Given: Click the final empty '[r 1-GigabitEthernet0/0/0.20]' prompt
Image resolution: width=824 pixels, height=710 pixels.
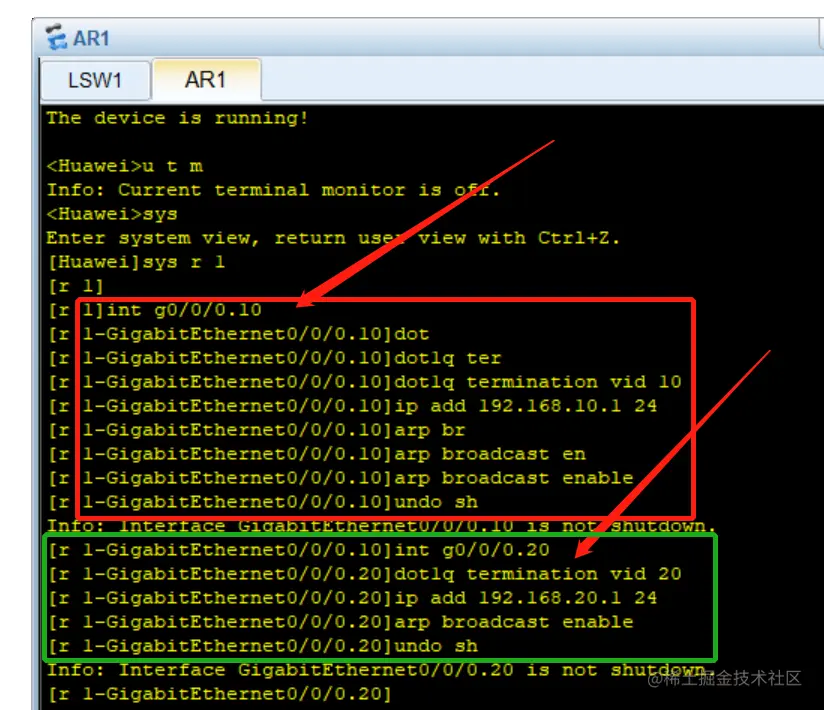Looking at the screenshot, I should coord(220,694).
